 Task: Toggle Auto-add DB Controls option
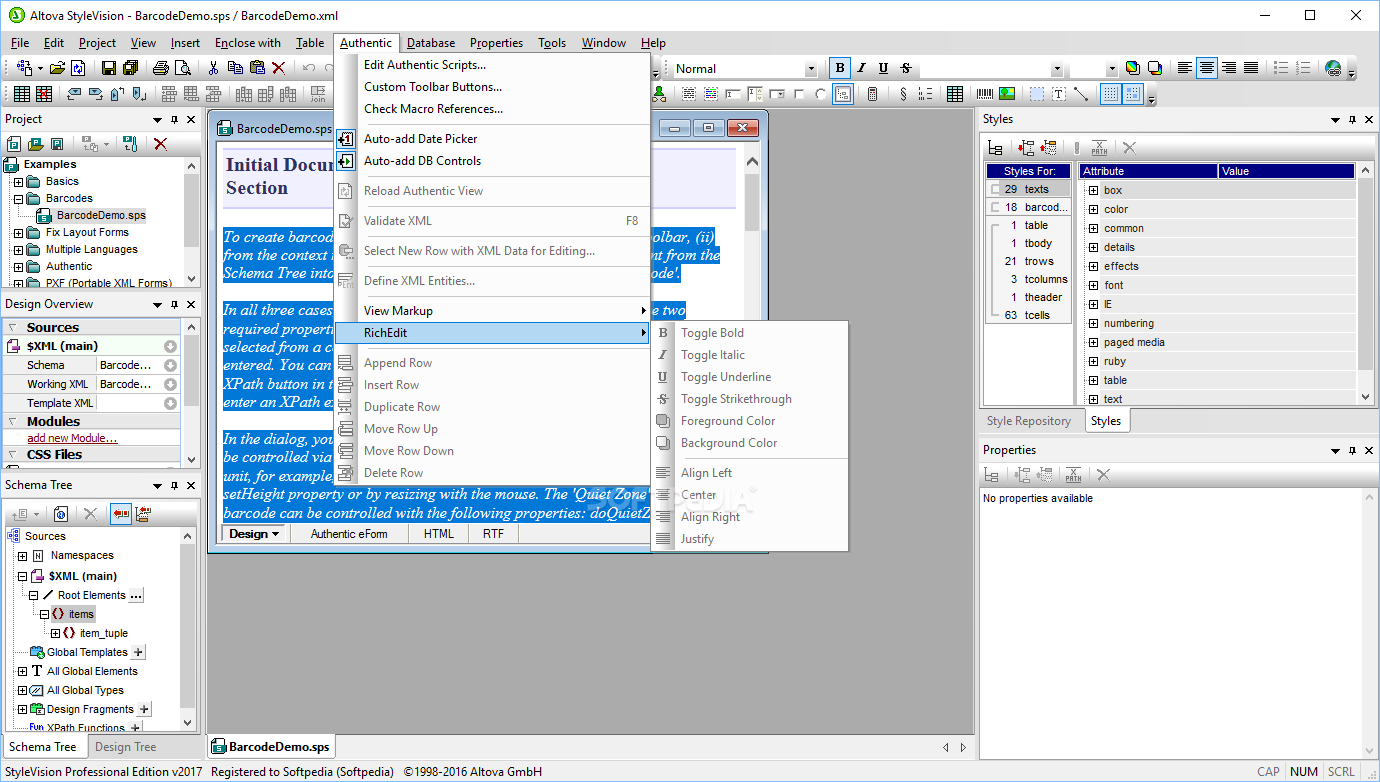point(422,161)
